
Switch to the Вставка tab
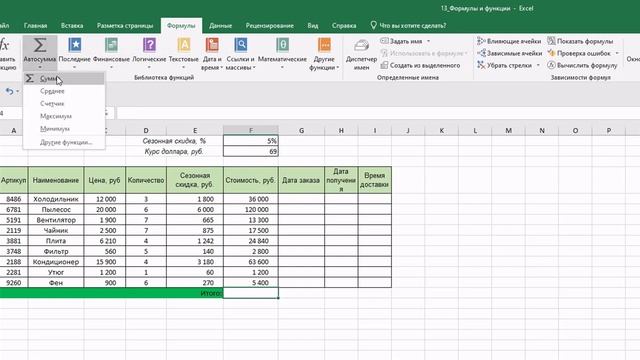(x=72, y=26)
